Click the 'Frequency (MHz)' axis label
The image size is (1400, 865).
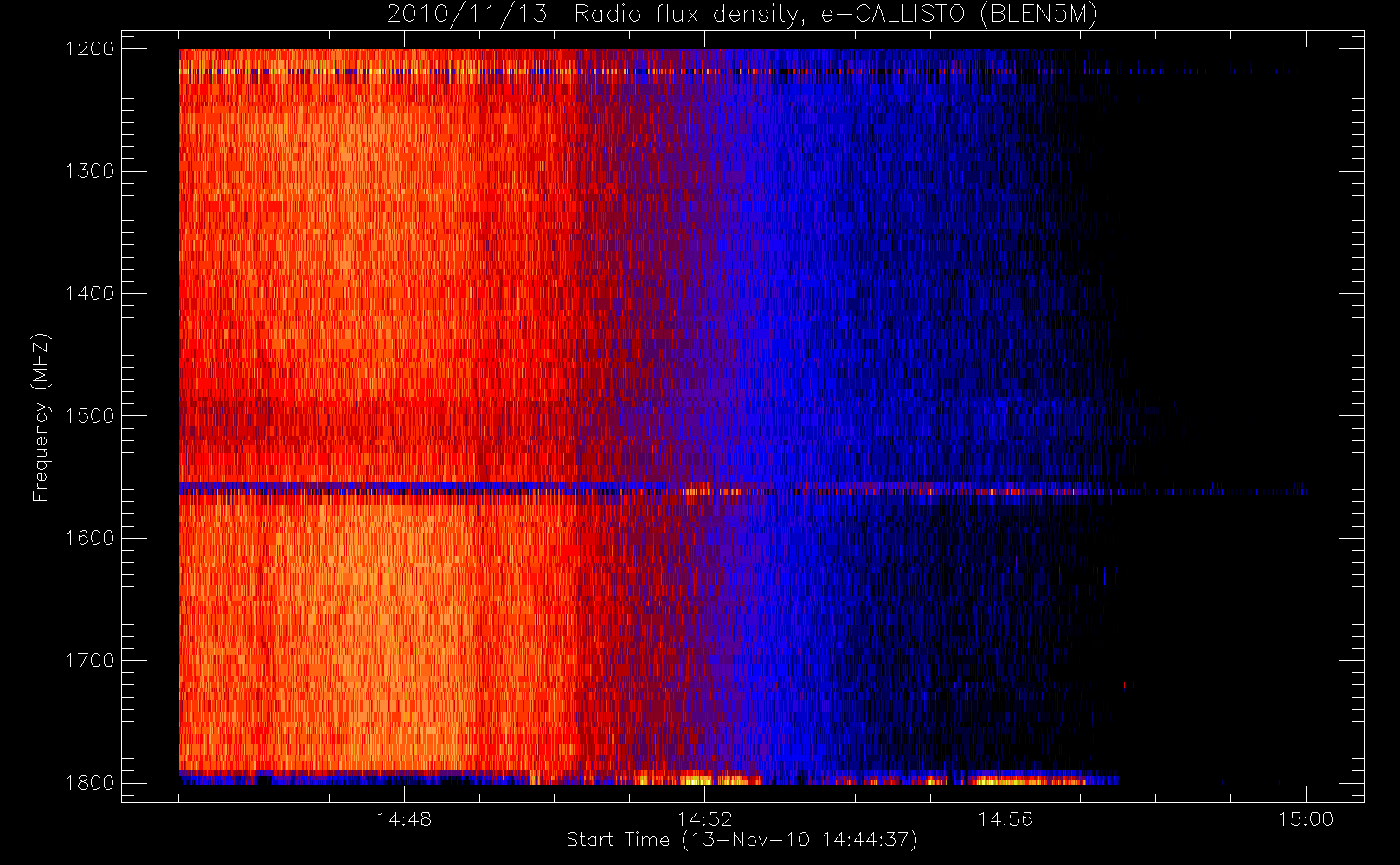pyautogui.click(x=41, y=417)
